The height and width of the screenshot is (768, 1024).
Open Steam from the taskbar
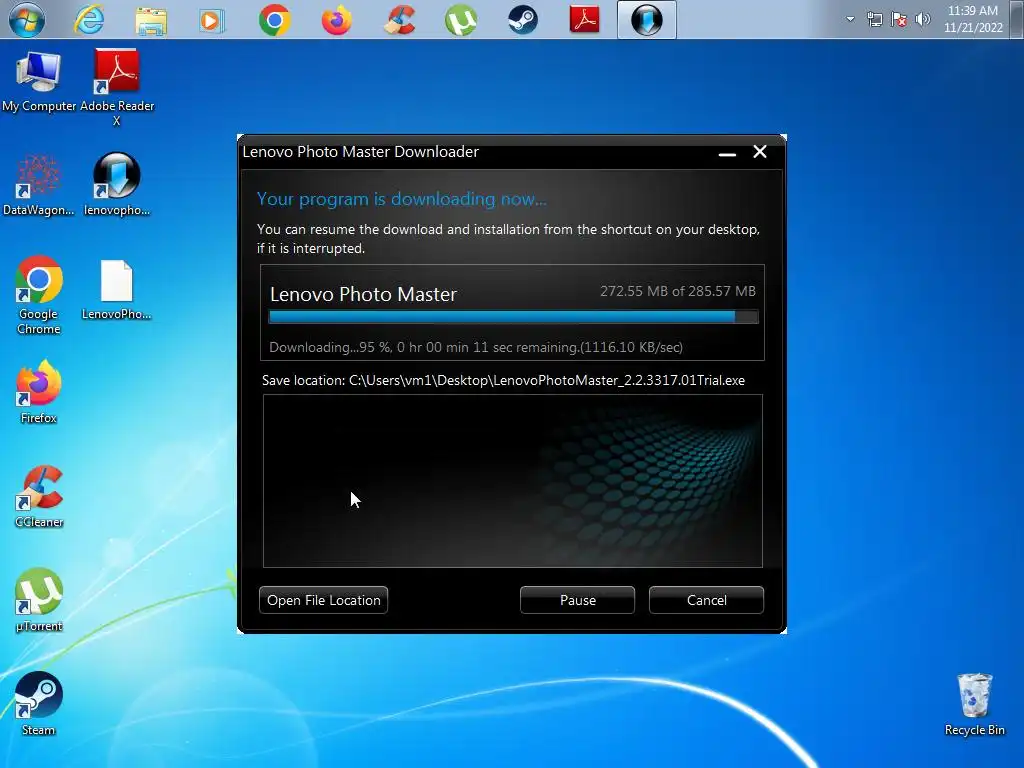pyautogui.click(x=523, y=20)
